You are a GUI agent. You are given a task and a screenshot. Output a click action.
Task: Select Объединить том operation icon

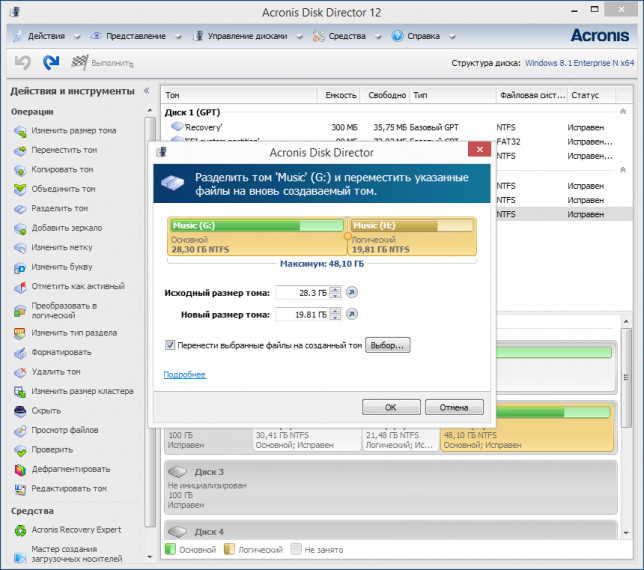(x=20, y=189)
